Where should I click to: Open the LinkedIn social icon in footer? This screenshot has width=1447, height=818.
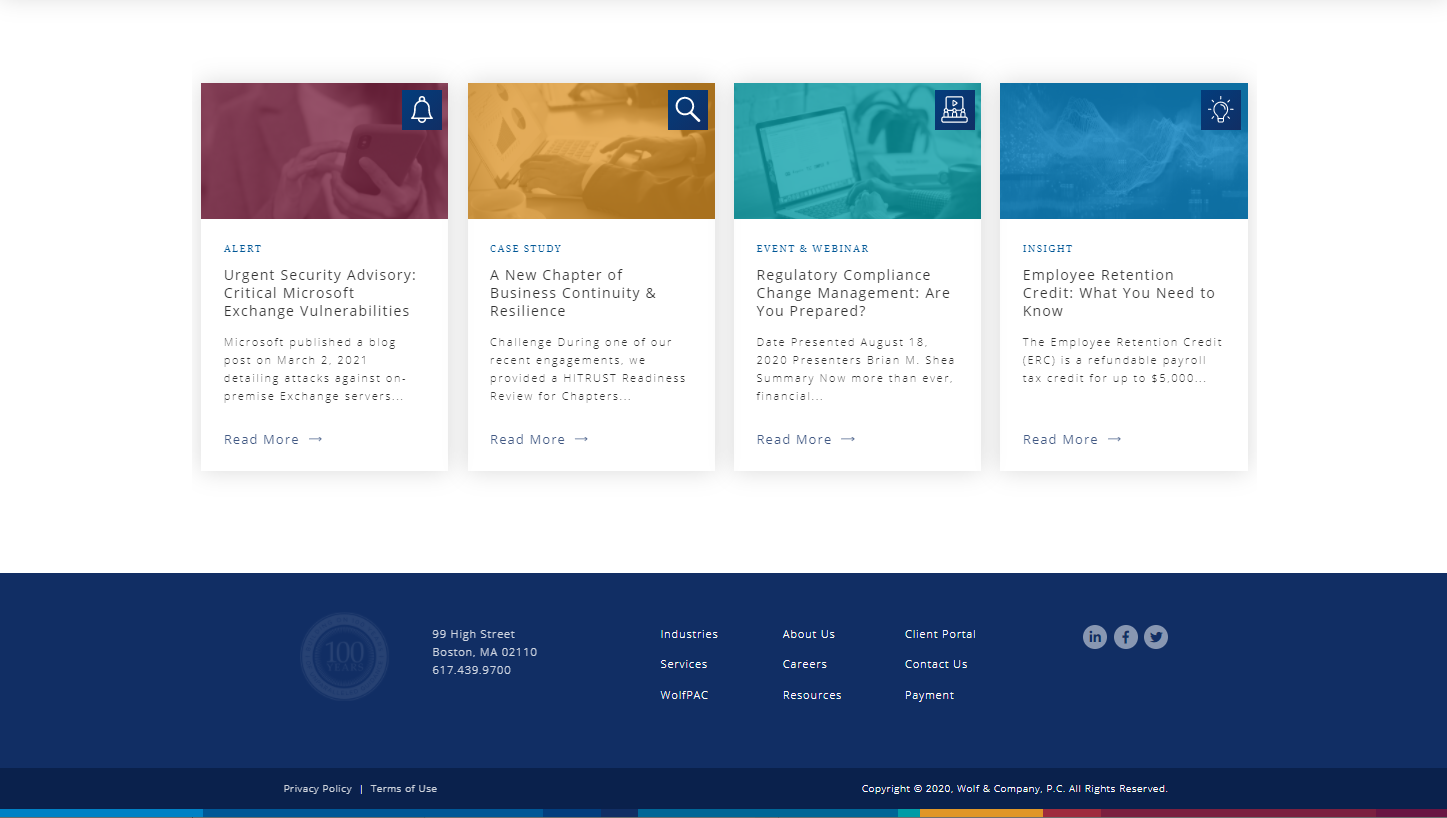[1095, 637]
